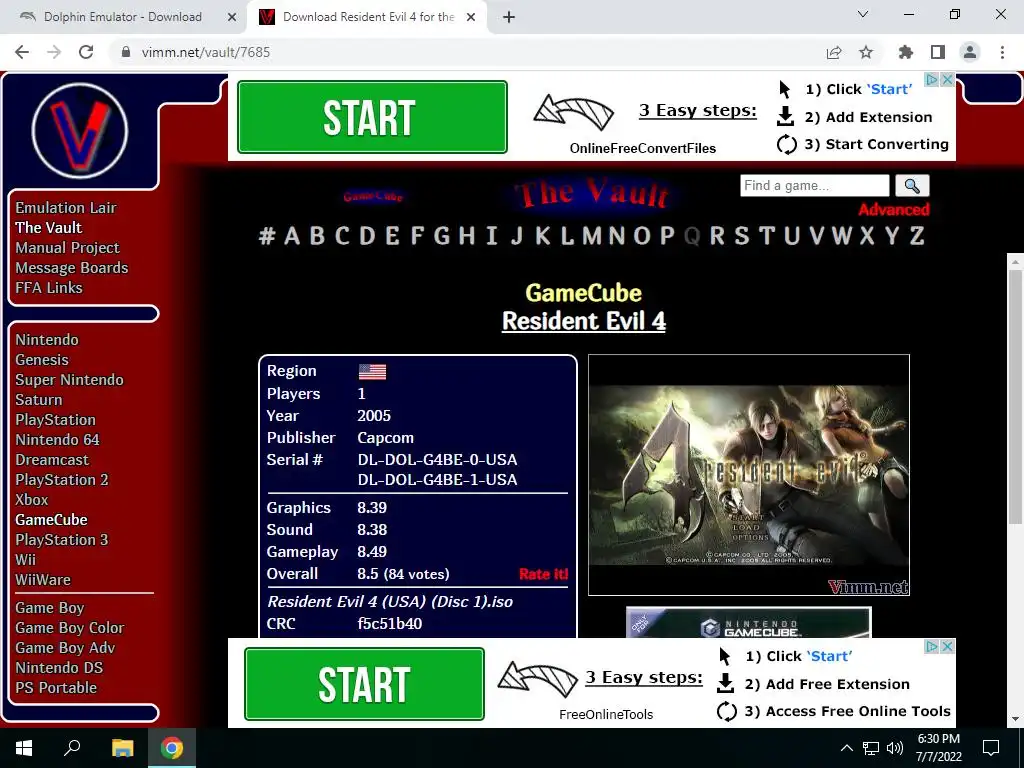
Task: Select Genesis system in sidebar
Action: pos(42,360)
